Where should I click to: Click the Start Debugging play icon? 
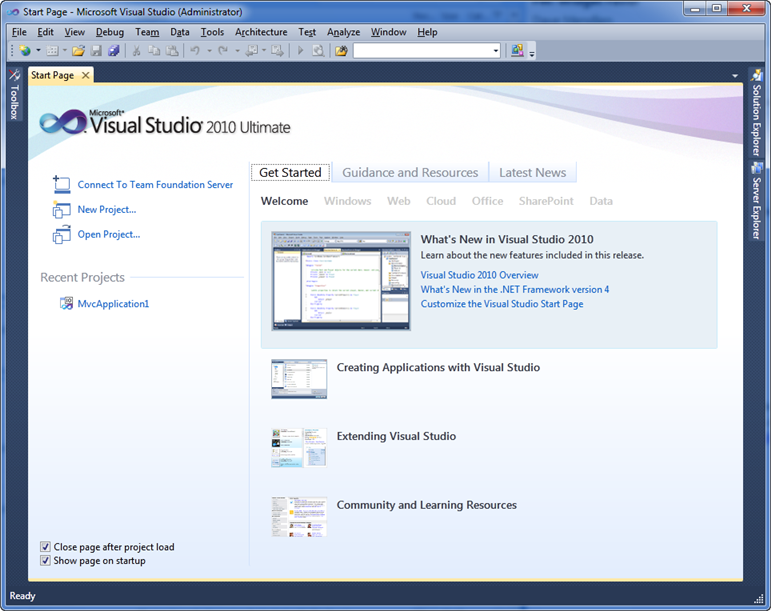tap(300, 50)
